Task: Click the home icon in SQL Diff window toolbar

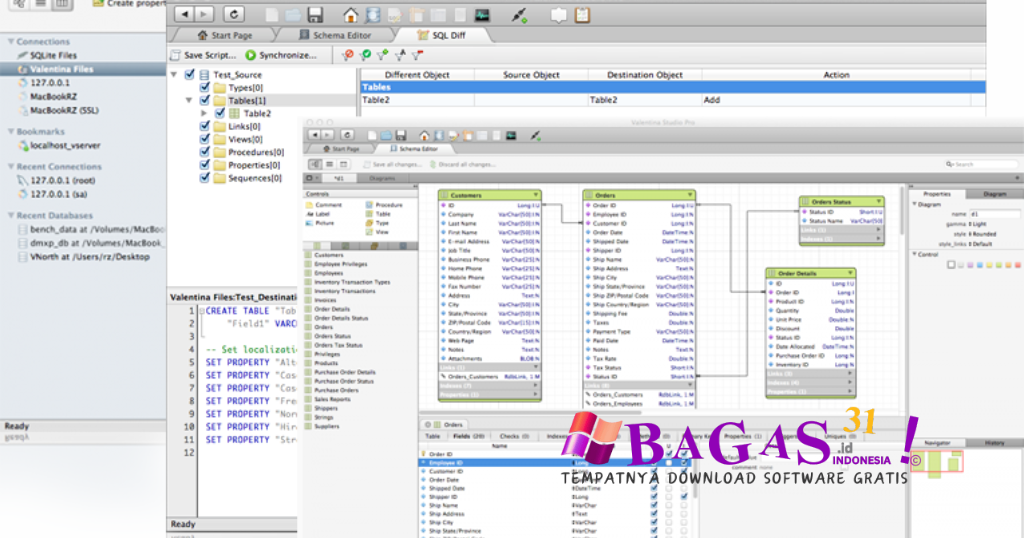Action: click(x=351, y=14)
